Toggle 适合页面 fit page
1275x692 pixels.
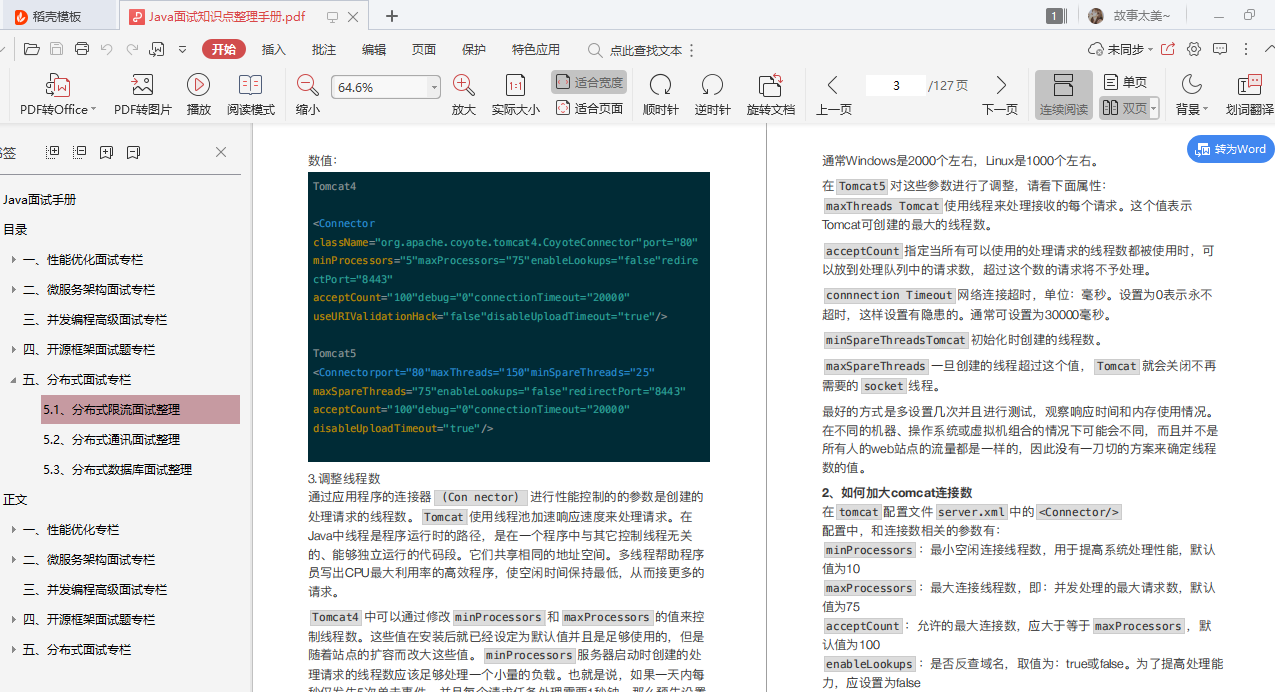(589, 108)
